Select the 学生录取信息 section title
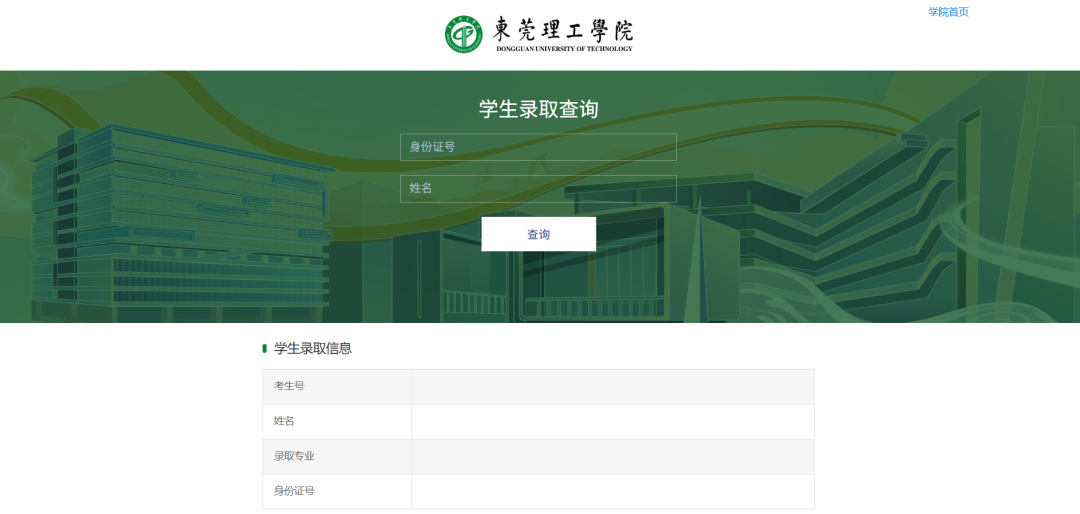The image size is (1080, 514). [313, 349]
